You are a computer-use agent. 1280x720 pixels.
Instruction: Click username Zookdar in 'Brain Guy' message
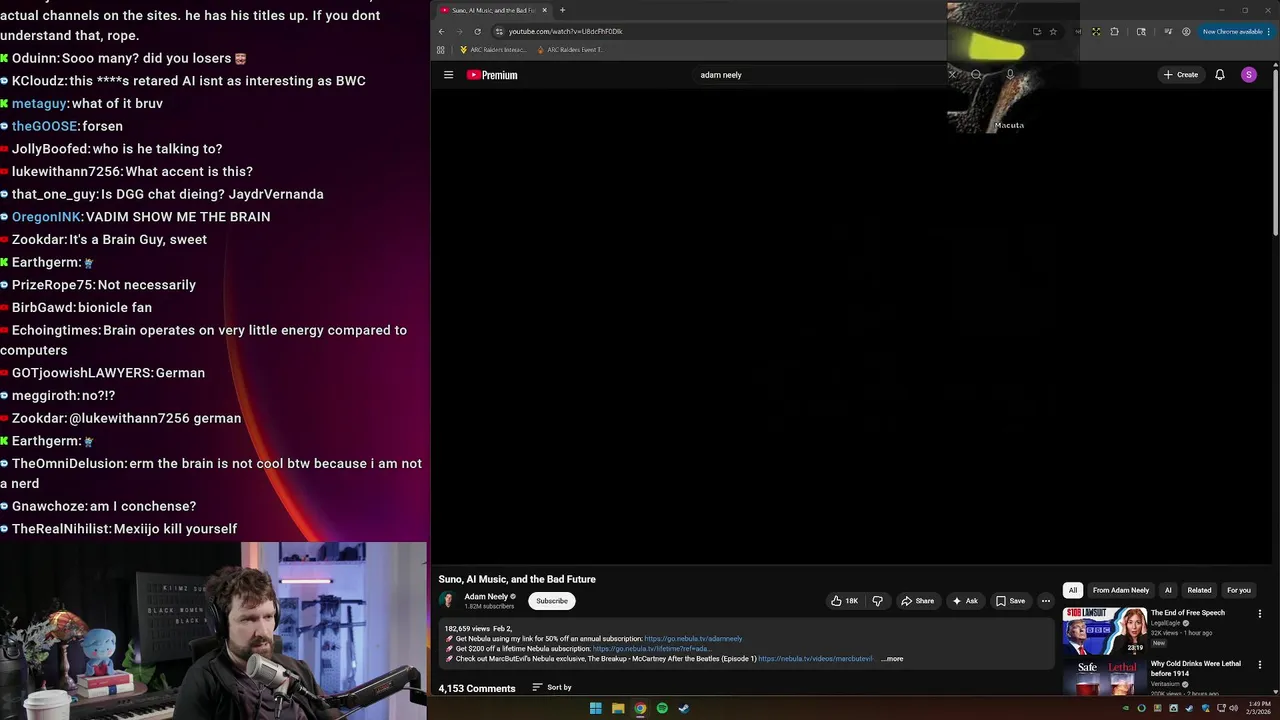[38, 240]
